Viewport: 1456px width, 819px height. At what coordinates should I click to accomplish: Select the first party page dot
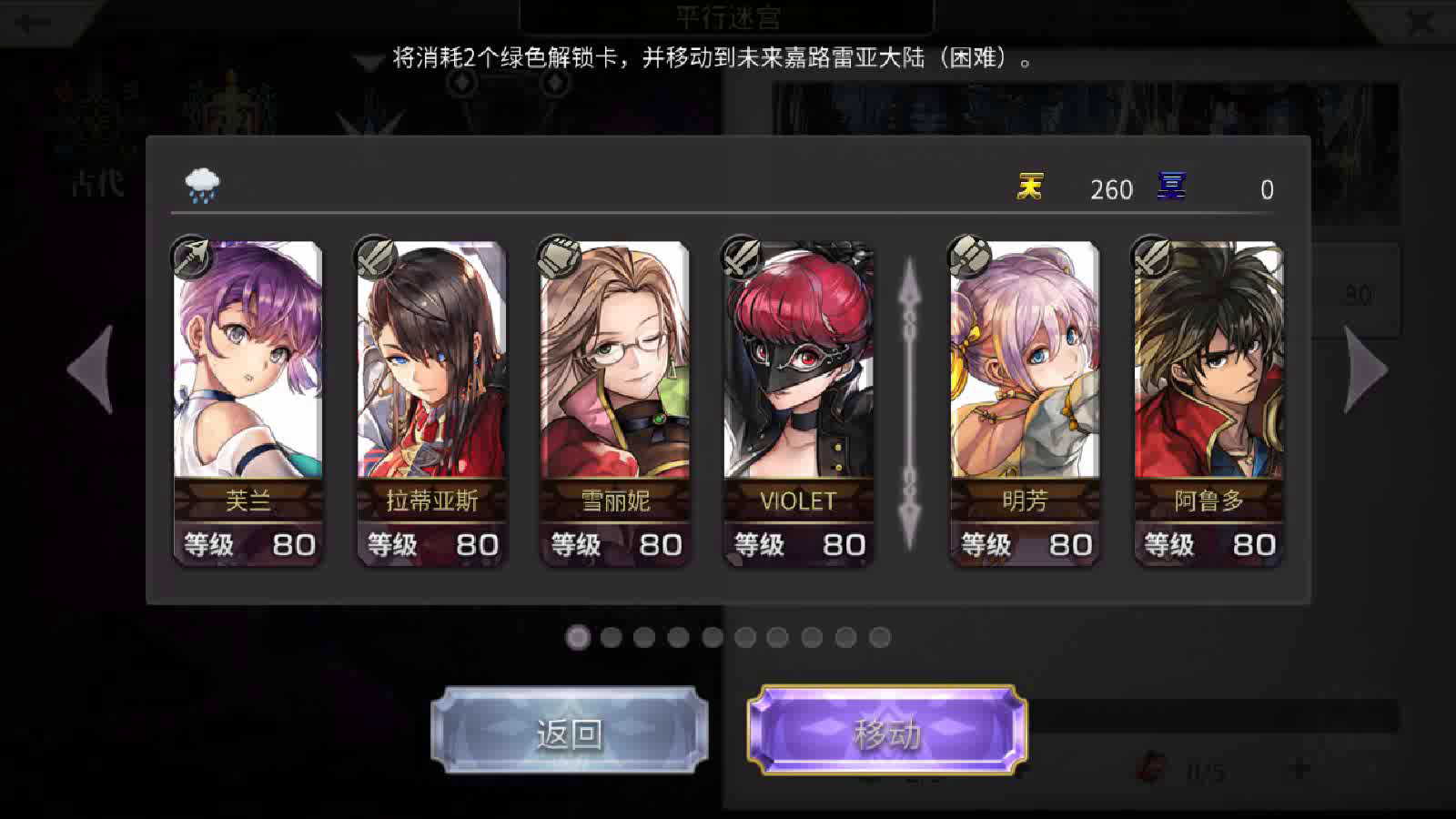coord(578,637)
